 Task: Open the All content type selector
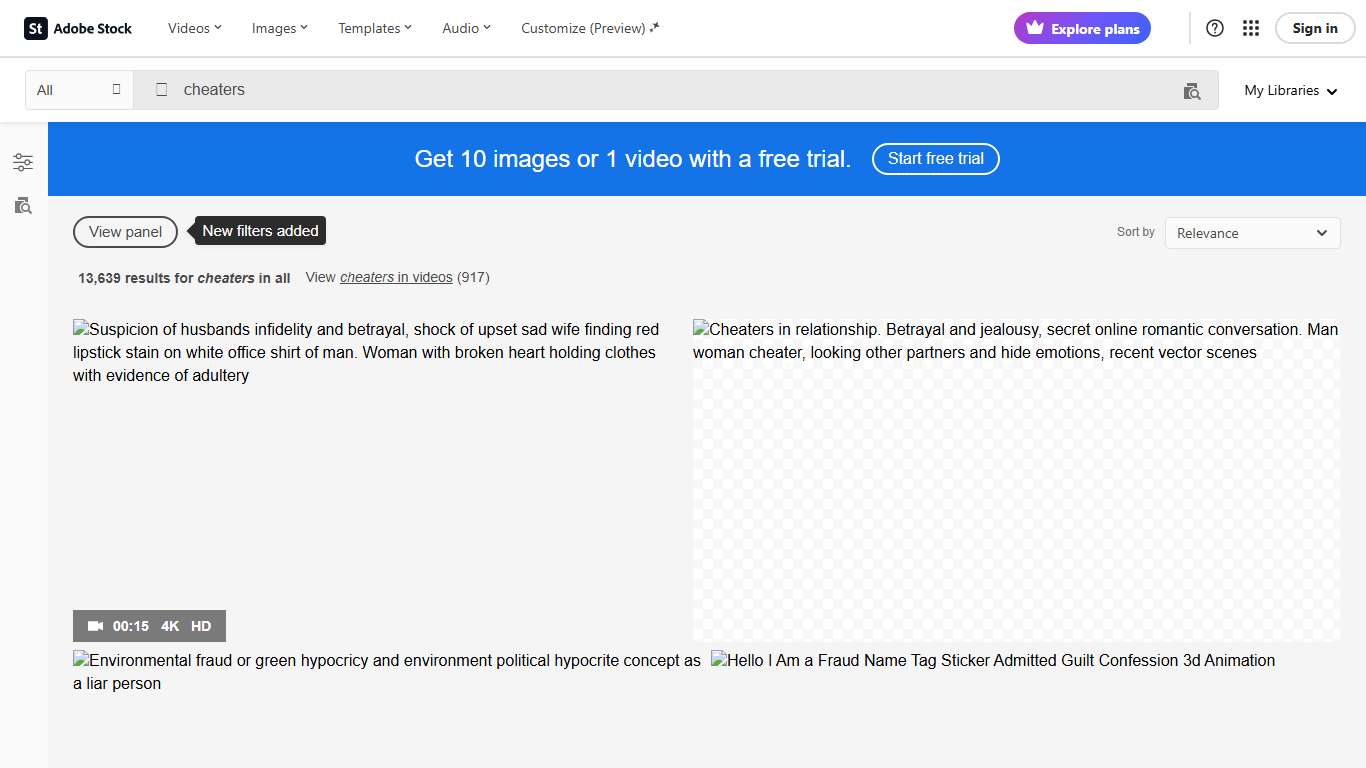tap(78, 89)
